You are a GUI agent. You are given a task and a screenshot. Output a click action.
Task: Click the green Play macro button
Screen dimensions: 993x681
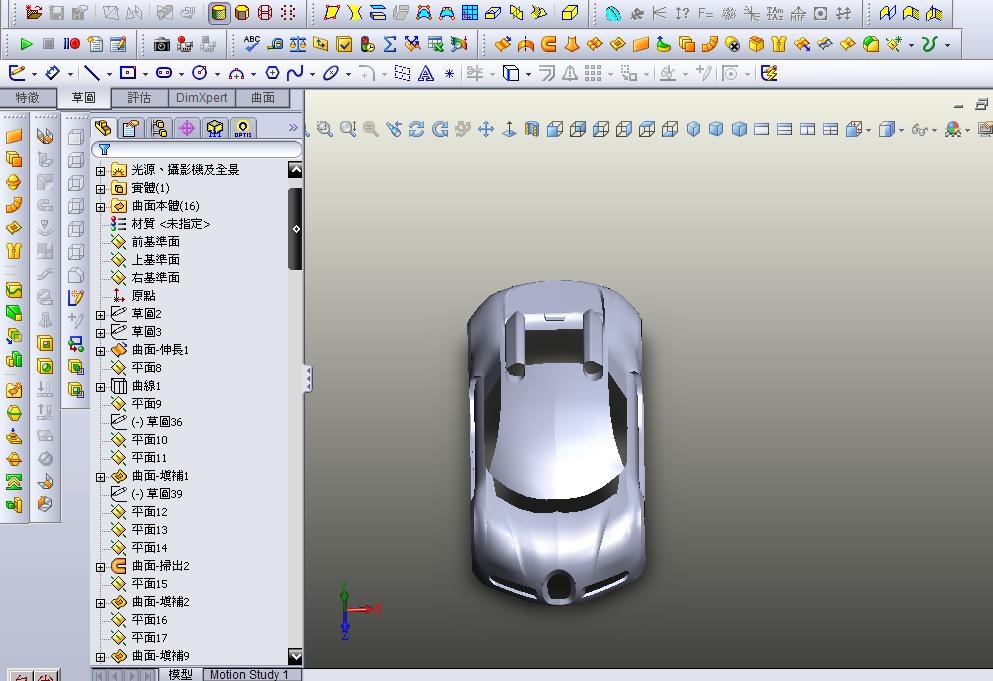tap(26, 44)
